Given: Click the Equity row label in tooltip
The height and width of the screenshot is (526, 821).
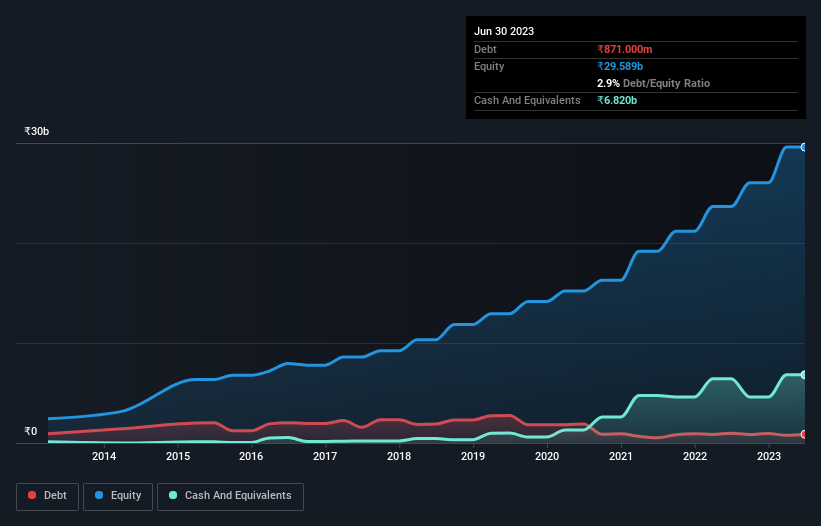Looking at the screenshot, I should pyautogui.click(x=489, y=66).
